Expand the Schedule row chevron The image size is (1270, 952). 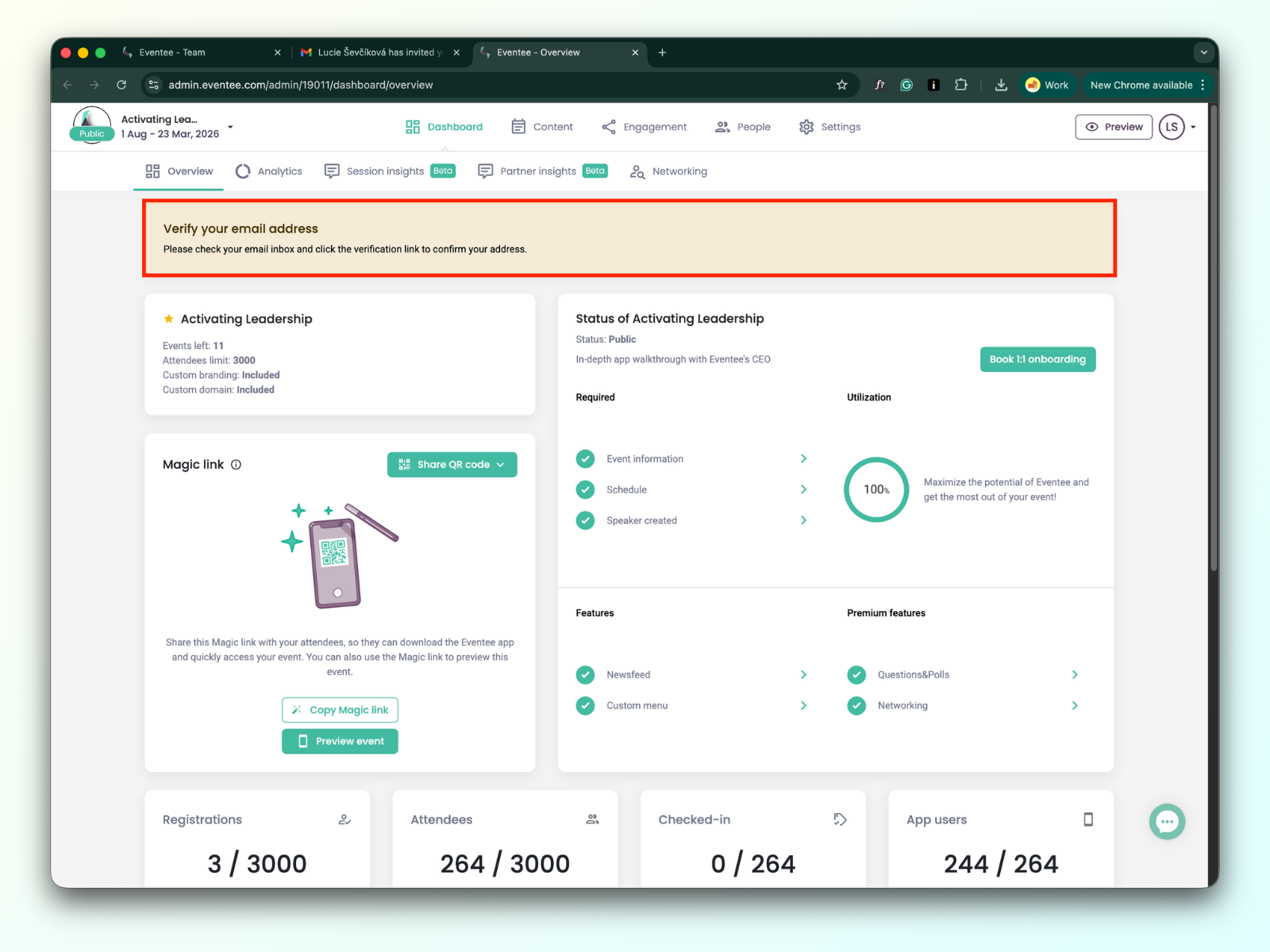[x=803, y=489]
